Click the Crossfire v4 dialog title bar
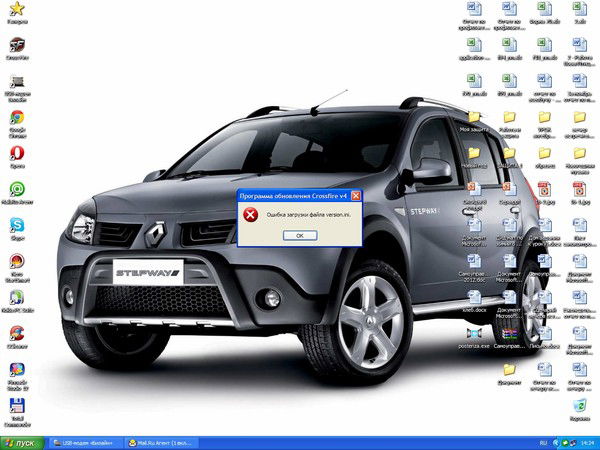Screen dimensions: 600x450 [290, 196]
